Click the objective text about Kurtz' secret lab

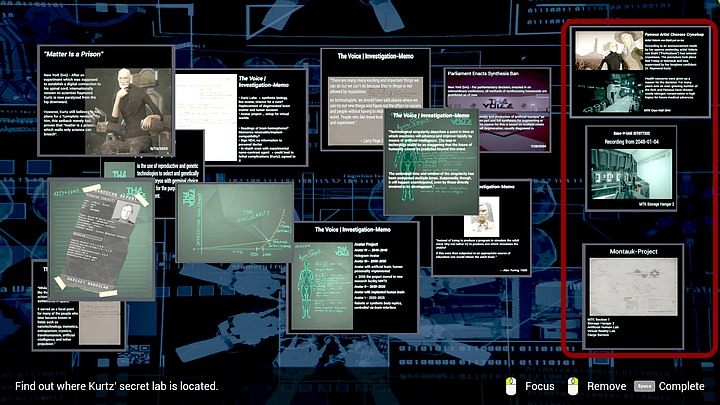[x=116, y=386]
